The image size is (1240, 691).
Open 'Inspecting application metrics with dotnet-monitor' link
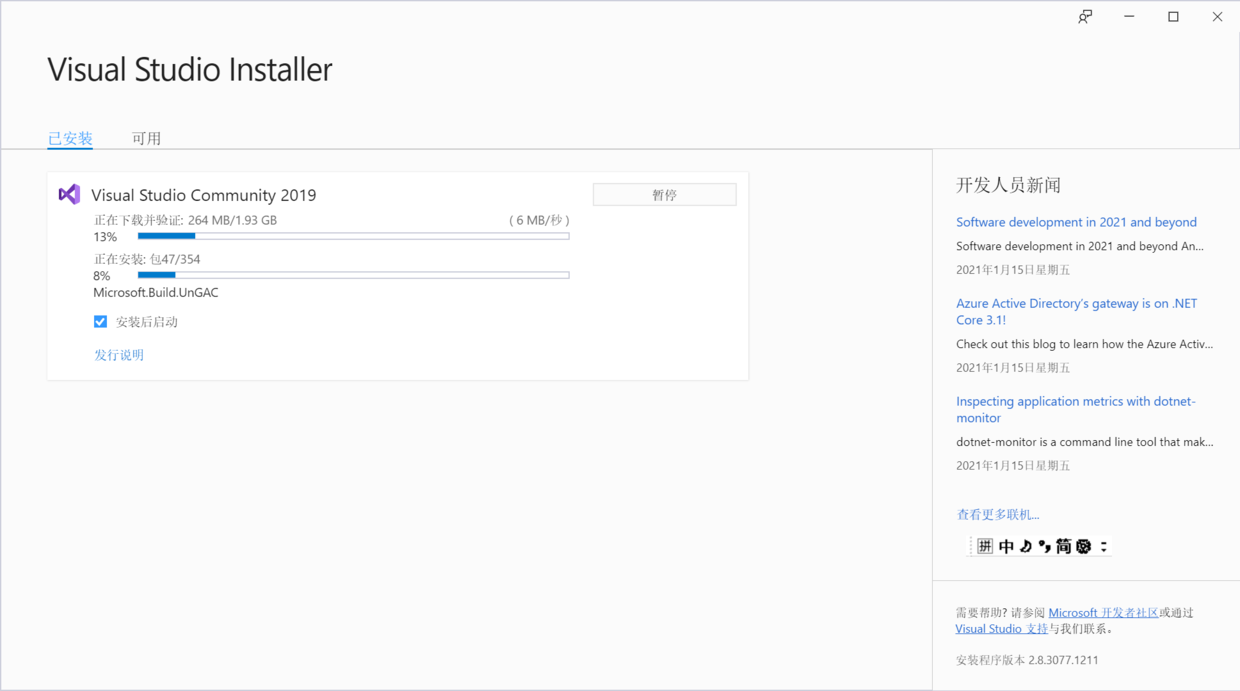click(1076, 410)
